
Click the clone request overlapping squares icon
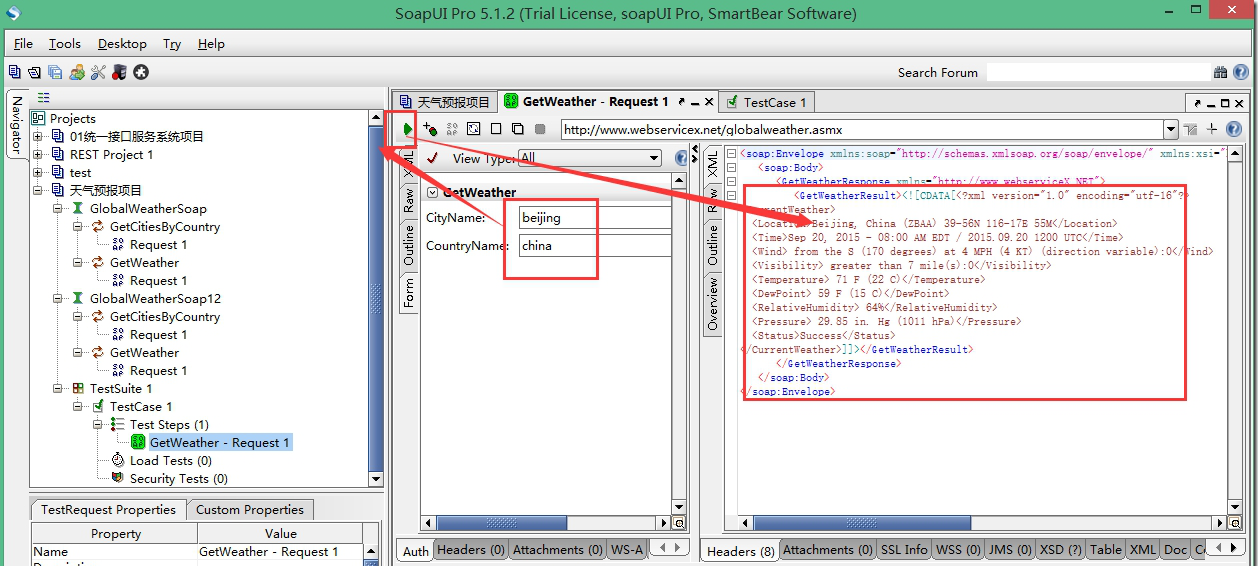point(518,129)
